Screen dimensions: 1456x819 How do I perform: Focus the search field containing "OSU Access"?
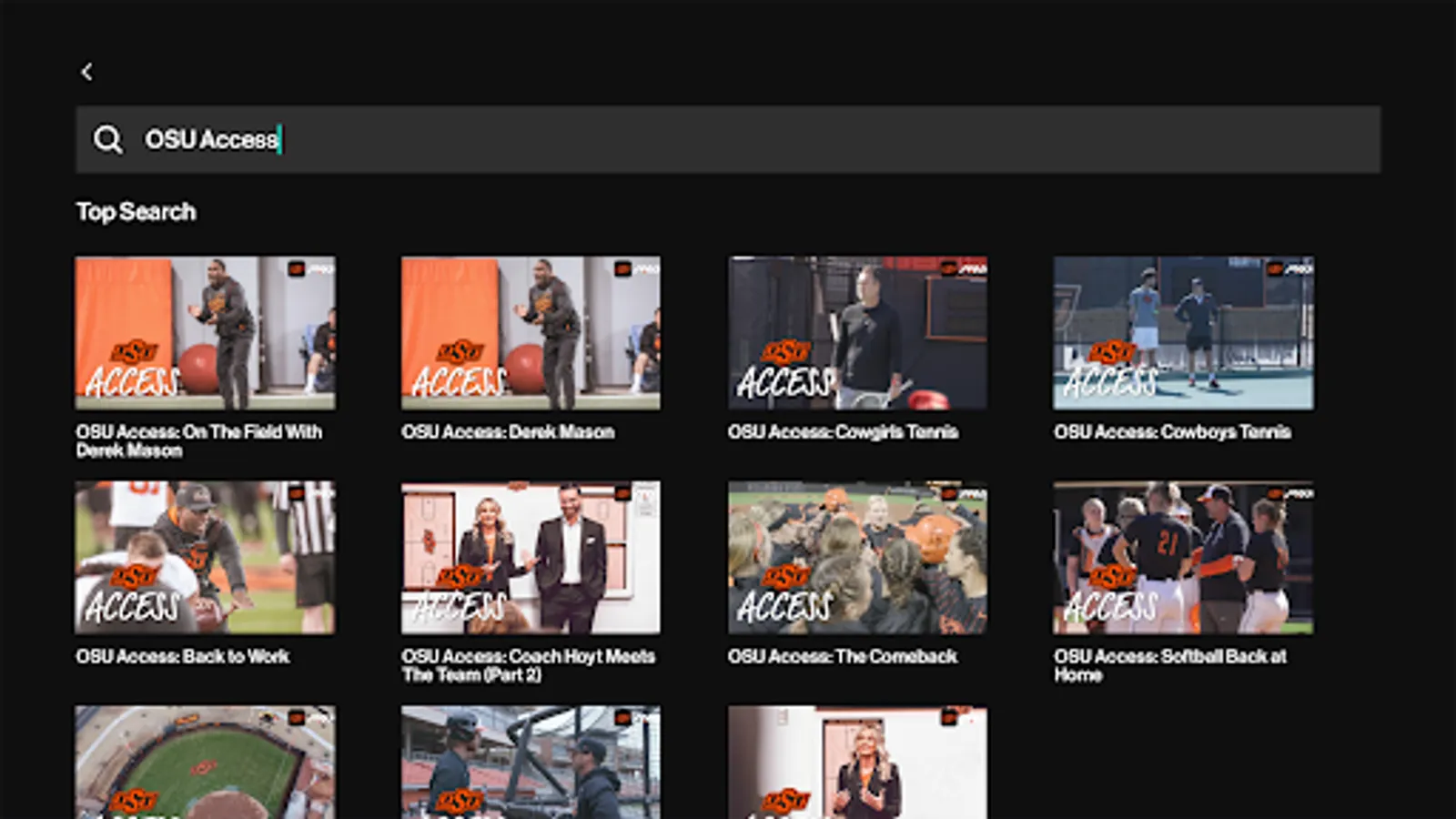[728, 139]
